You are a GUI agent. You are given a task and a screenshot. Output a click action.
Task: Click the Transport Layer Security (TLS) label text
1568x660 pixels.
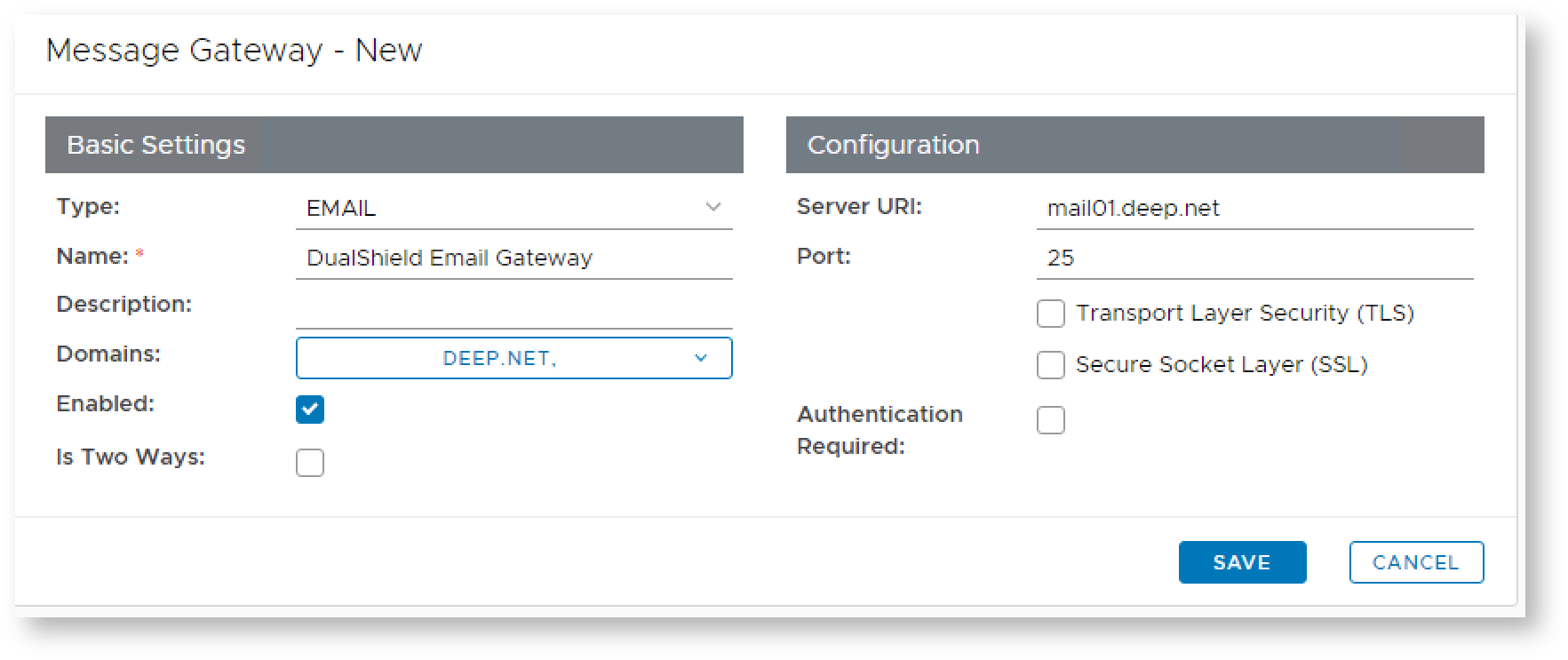(1244, 314)
